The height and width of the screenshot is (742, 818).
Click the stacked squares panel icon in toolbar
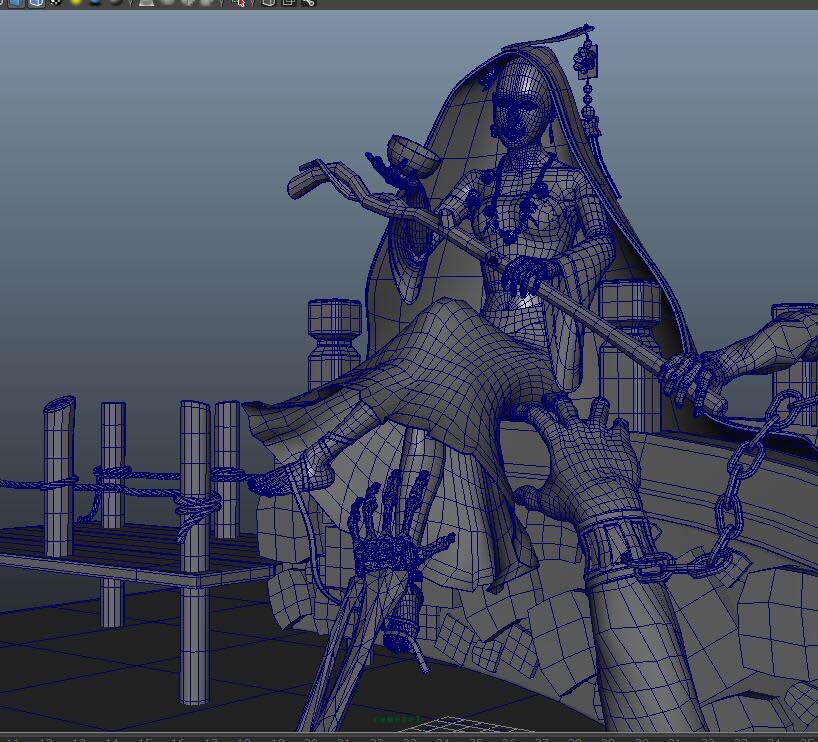[289, 3]
